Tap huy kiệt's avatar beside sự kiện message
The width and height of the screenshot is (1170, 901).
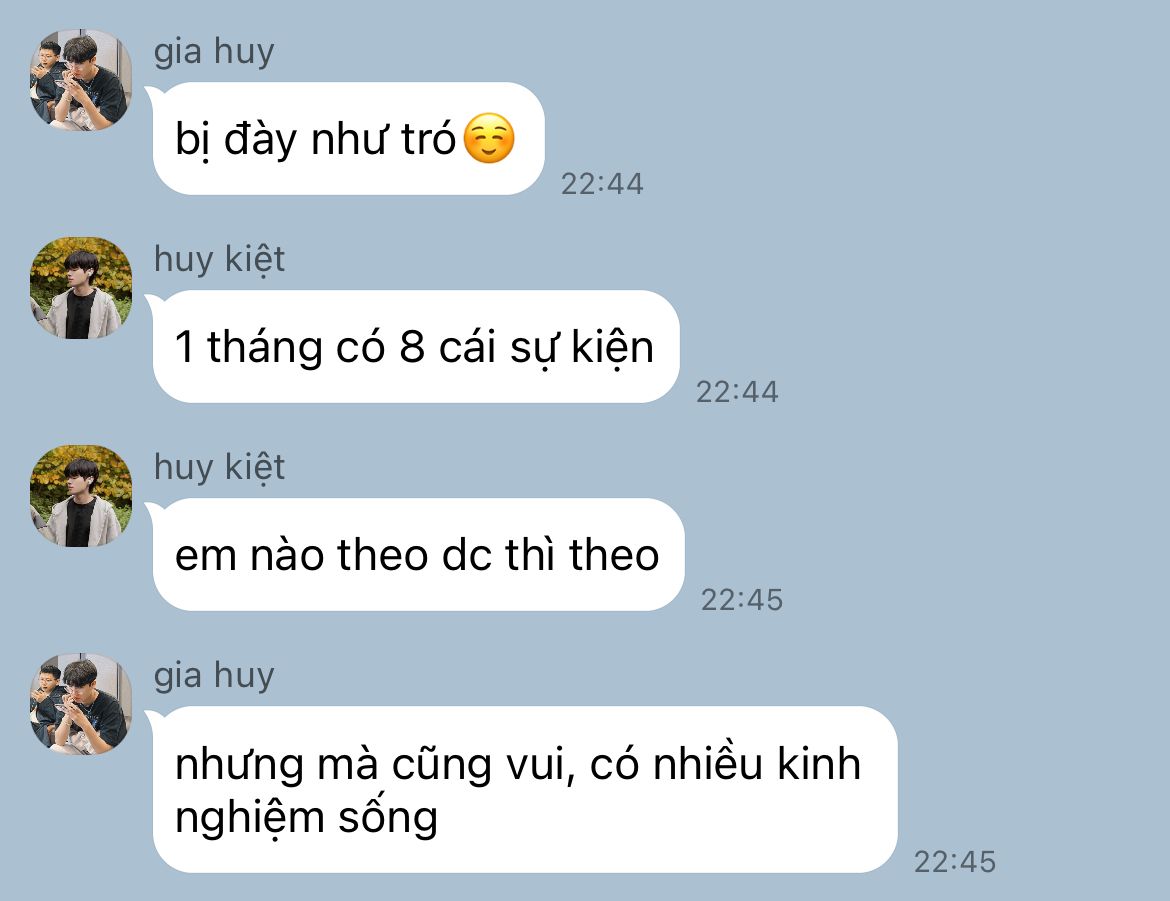pyautogui.click(x=81, y=288)
